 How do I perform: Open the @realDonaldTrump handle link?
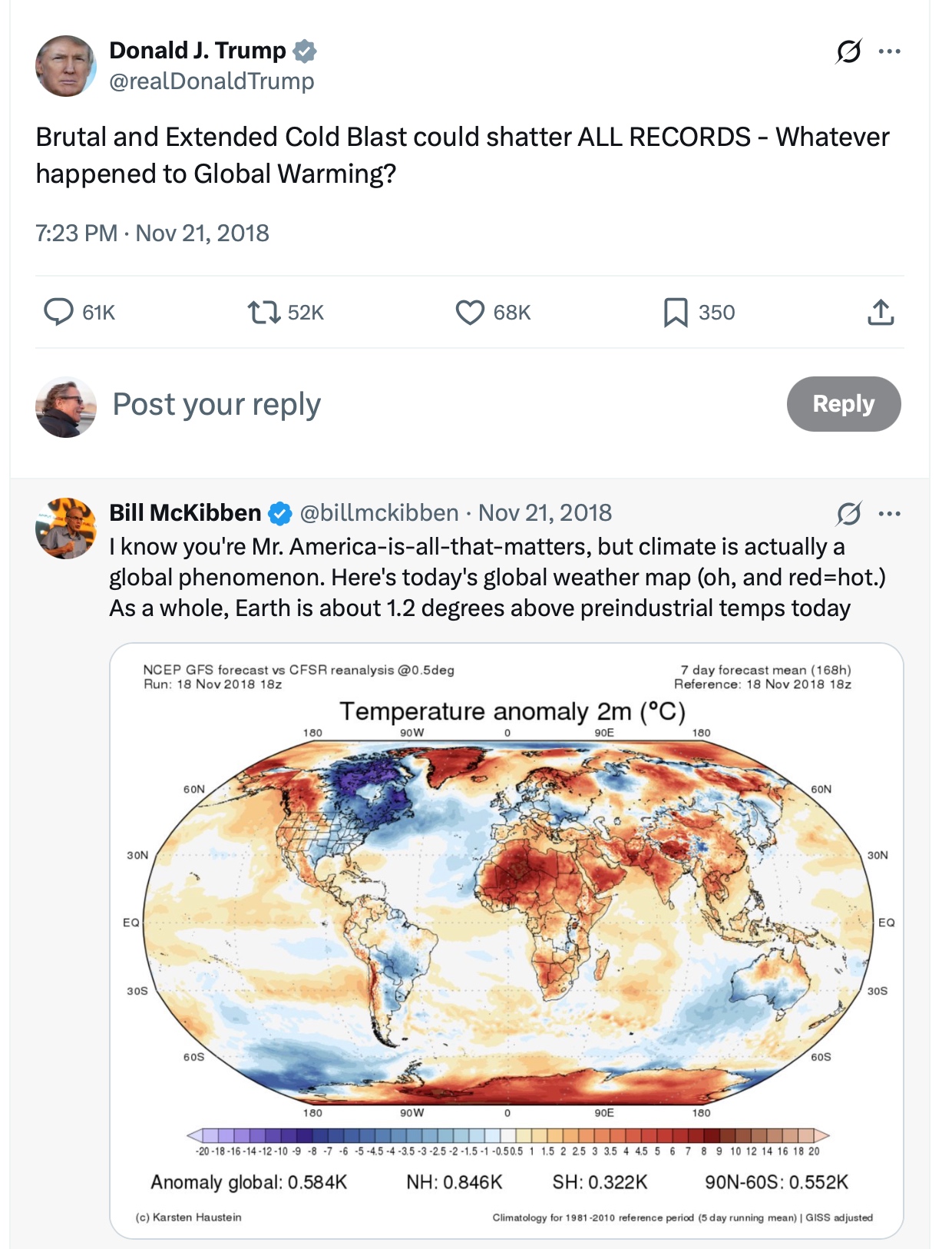point(212,81)
